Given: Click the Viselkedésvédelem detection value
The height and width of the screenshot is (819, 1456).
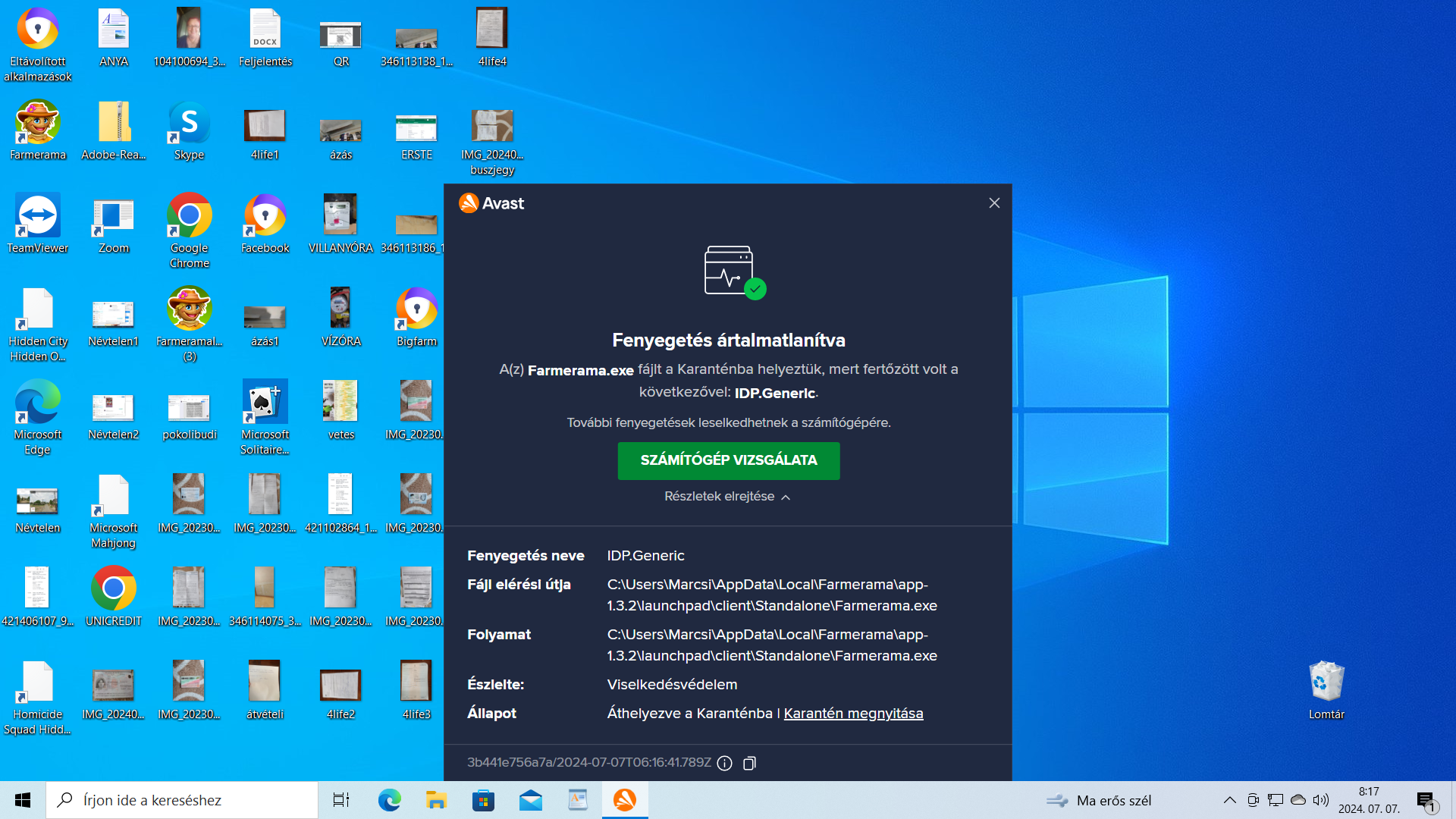Looking at the screenshot, I should pos(672,685).
